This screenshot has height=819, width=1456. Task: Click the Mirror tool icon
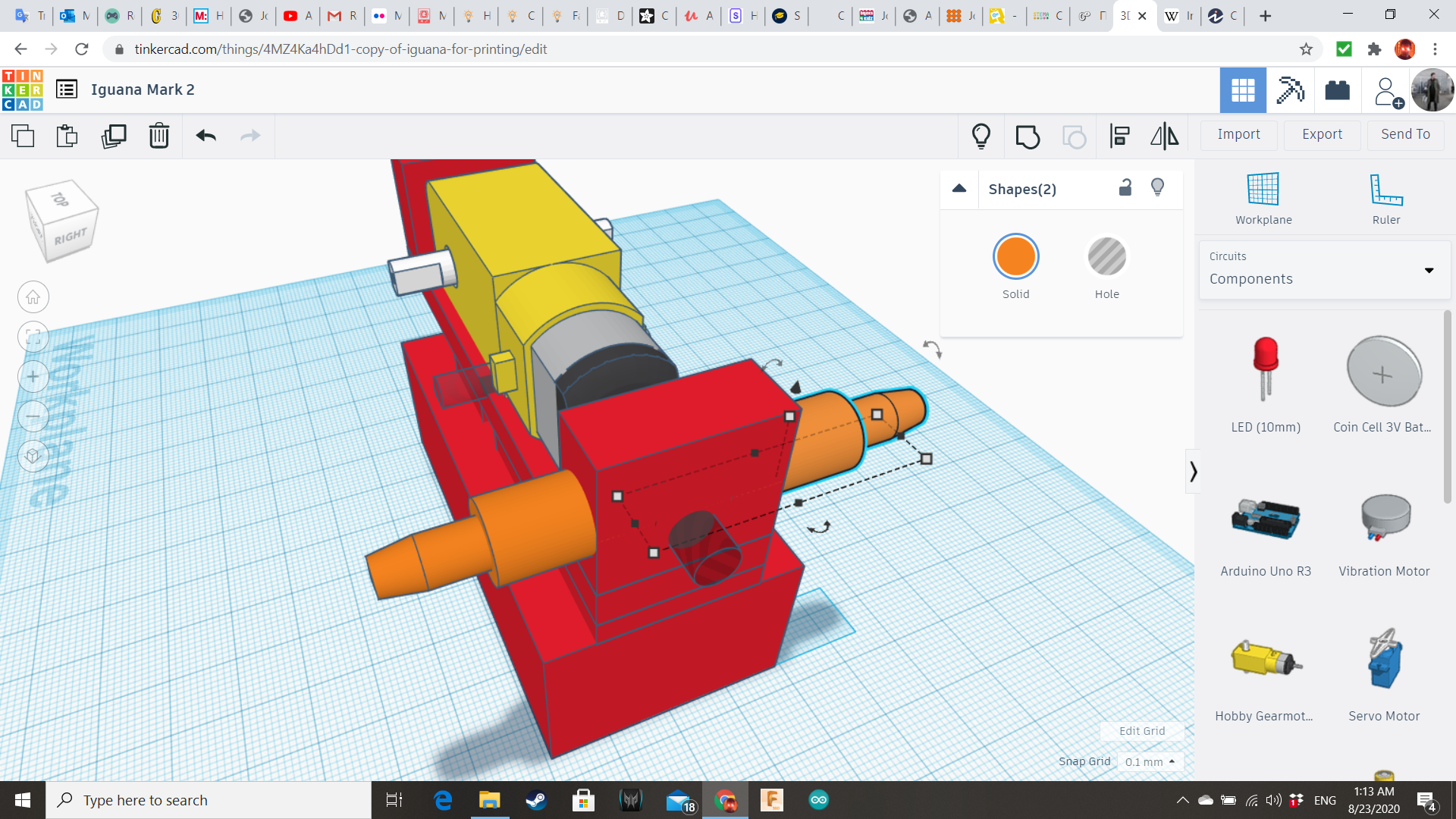[1164, 136]
